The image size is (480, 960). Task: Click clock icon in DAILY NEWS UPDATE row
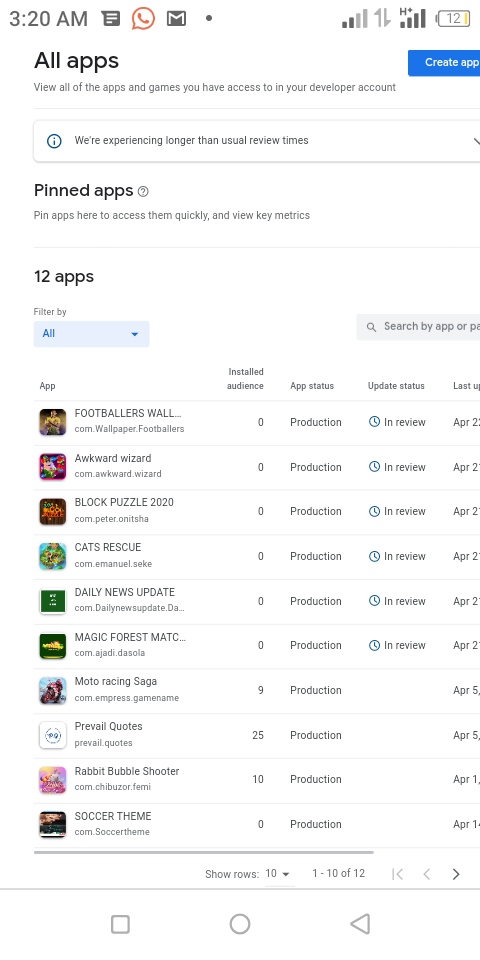[x=375, y=601]
